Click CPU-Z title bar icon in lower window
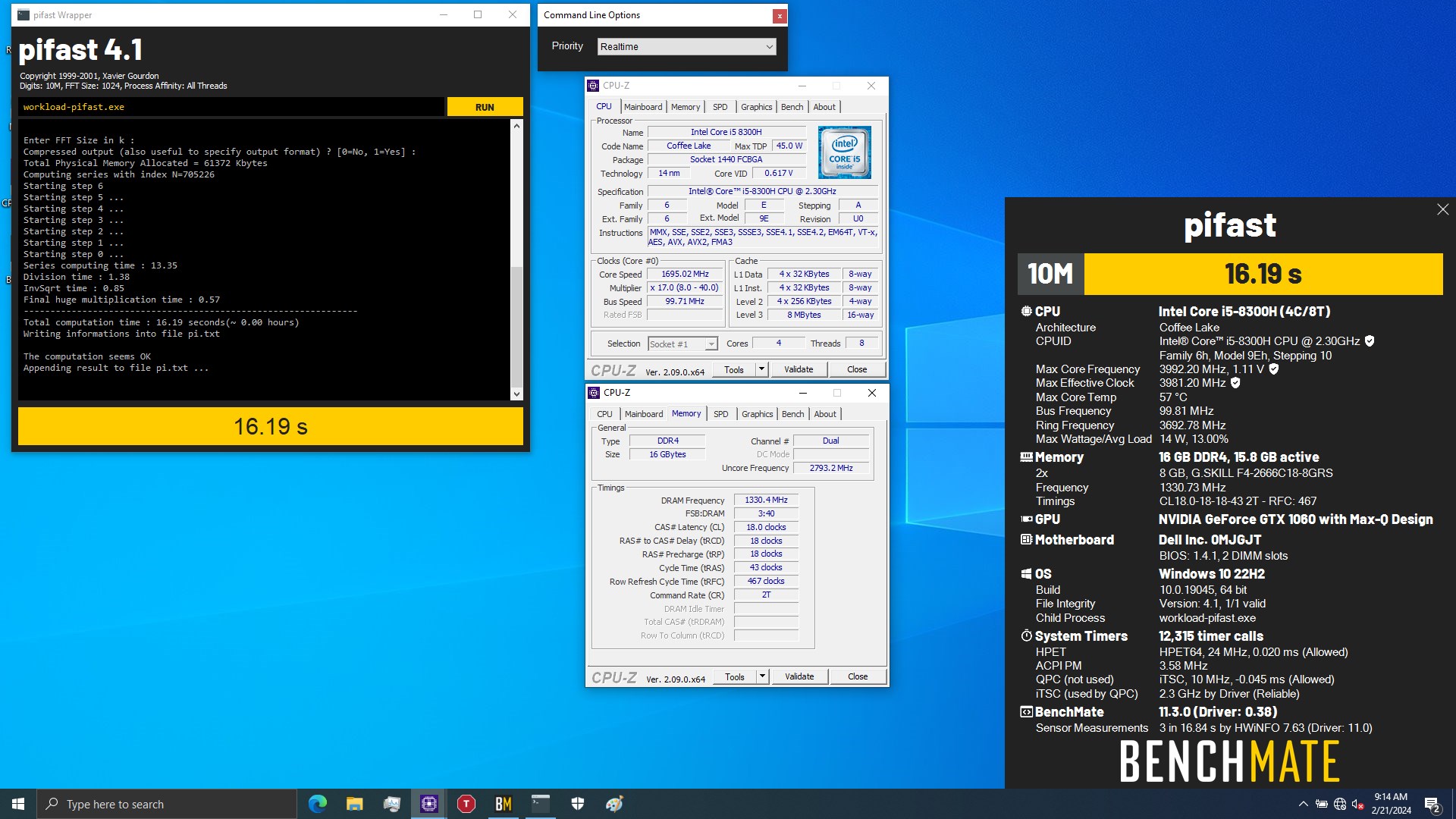This screenshot has width=1456, height=819. coord(594,393)
